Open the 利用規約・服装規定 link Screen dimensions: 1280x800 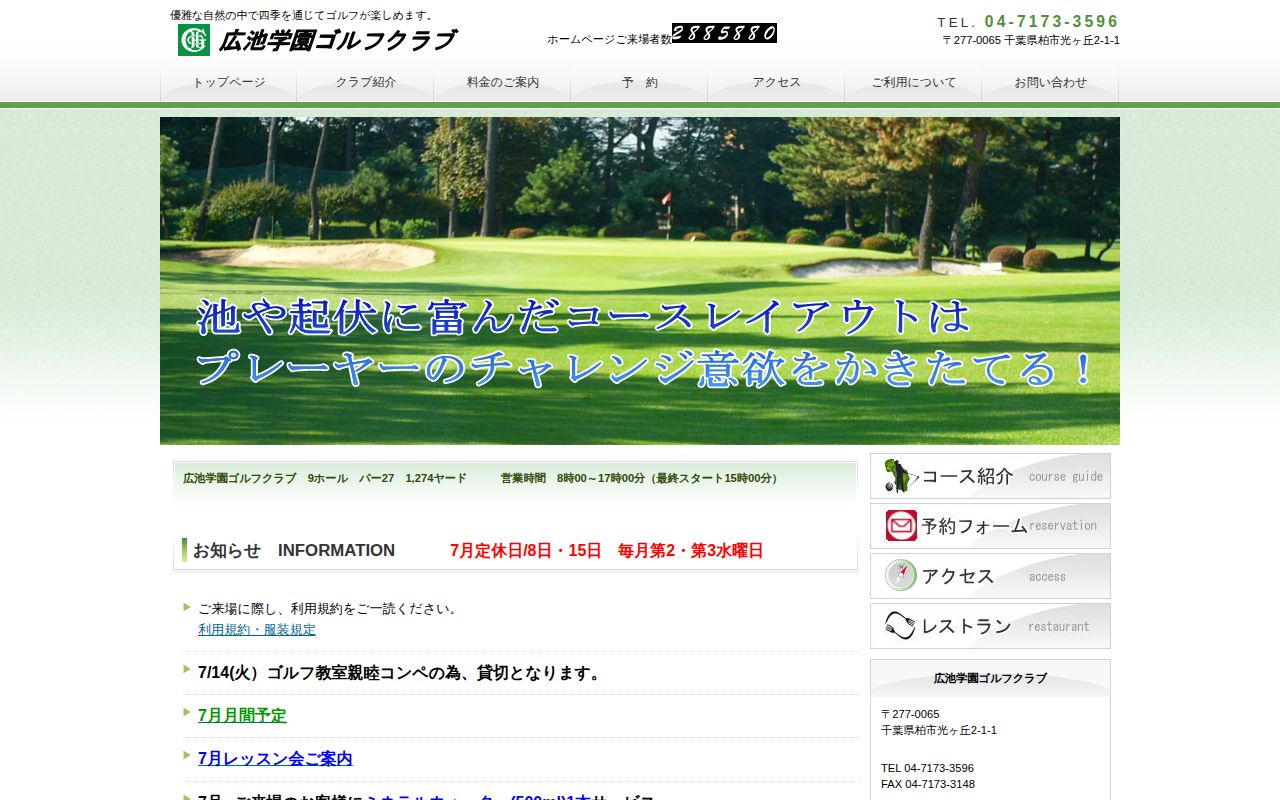[x=257, y=630]
